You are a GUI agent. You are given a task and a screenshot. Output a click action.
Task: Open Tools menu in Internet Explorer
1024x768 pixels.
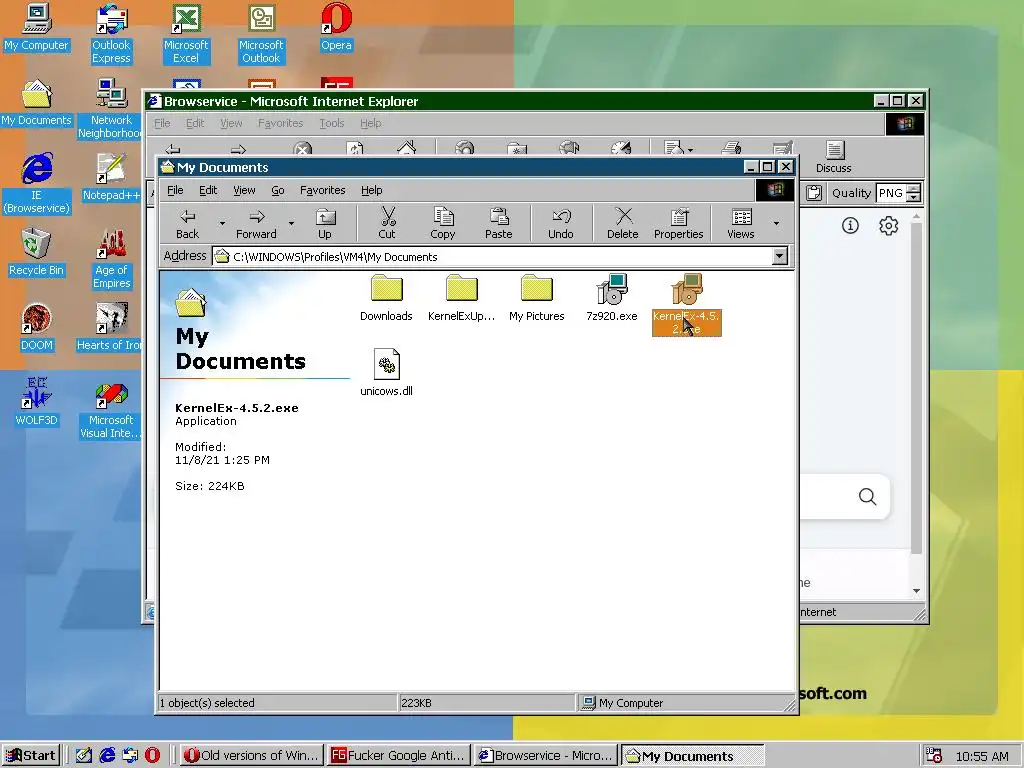click(331, 123)
